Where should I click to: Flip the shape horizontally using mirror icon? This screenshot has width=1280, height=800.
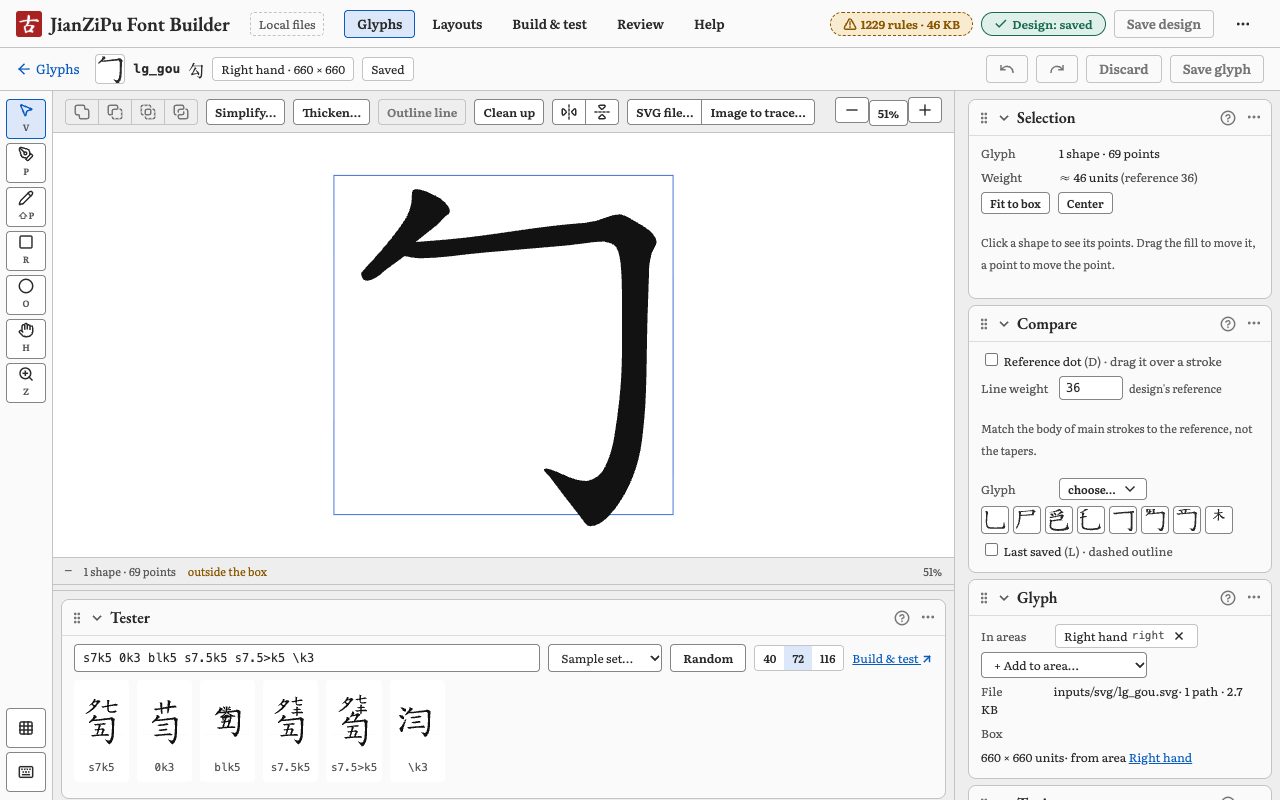click(x=569, y=112)
